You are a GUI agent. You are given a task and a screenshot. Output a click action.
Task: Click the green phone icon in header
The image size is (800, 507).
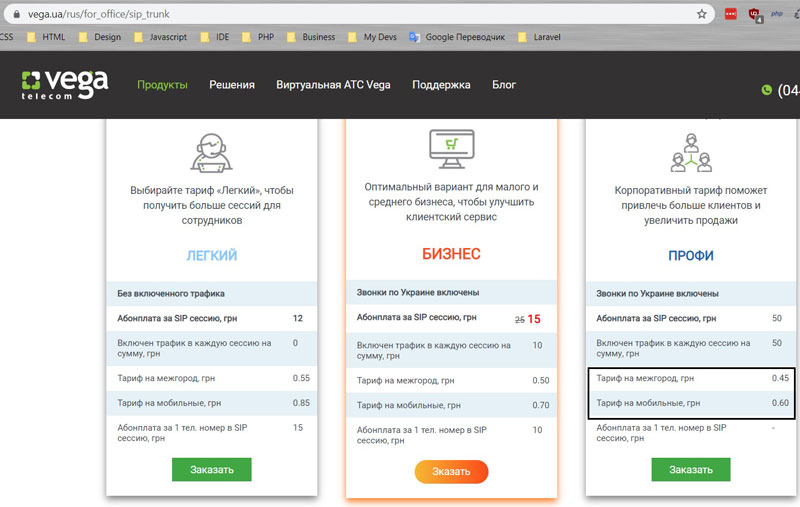pos(766,90)
